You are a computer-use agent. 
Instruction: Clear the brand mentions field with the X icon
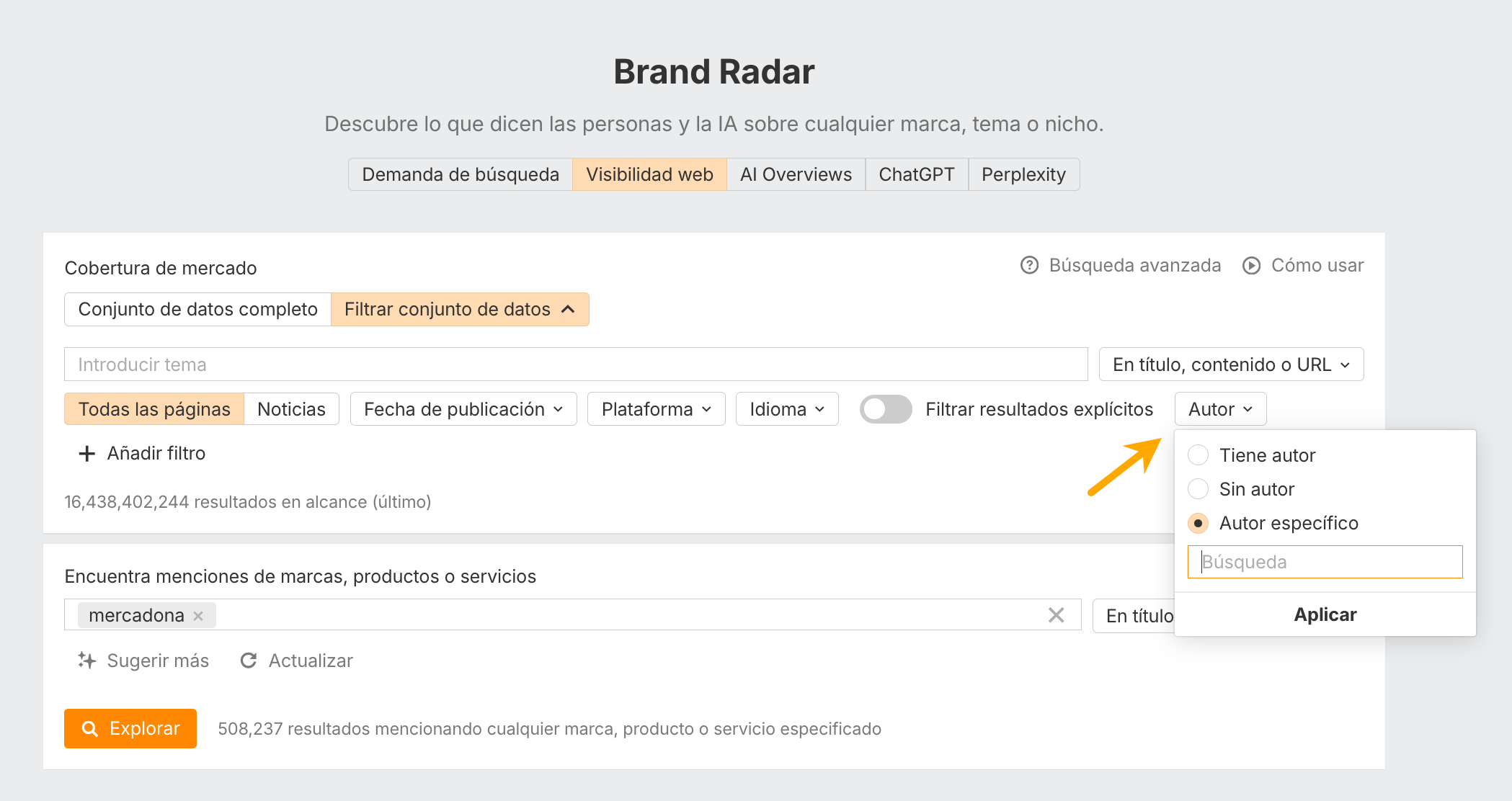click(1057, 615)
